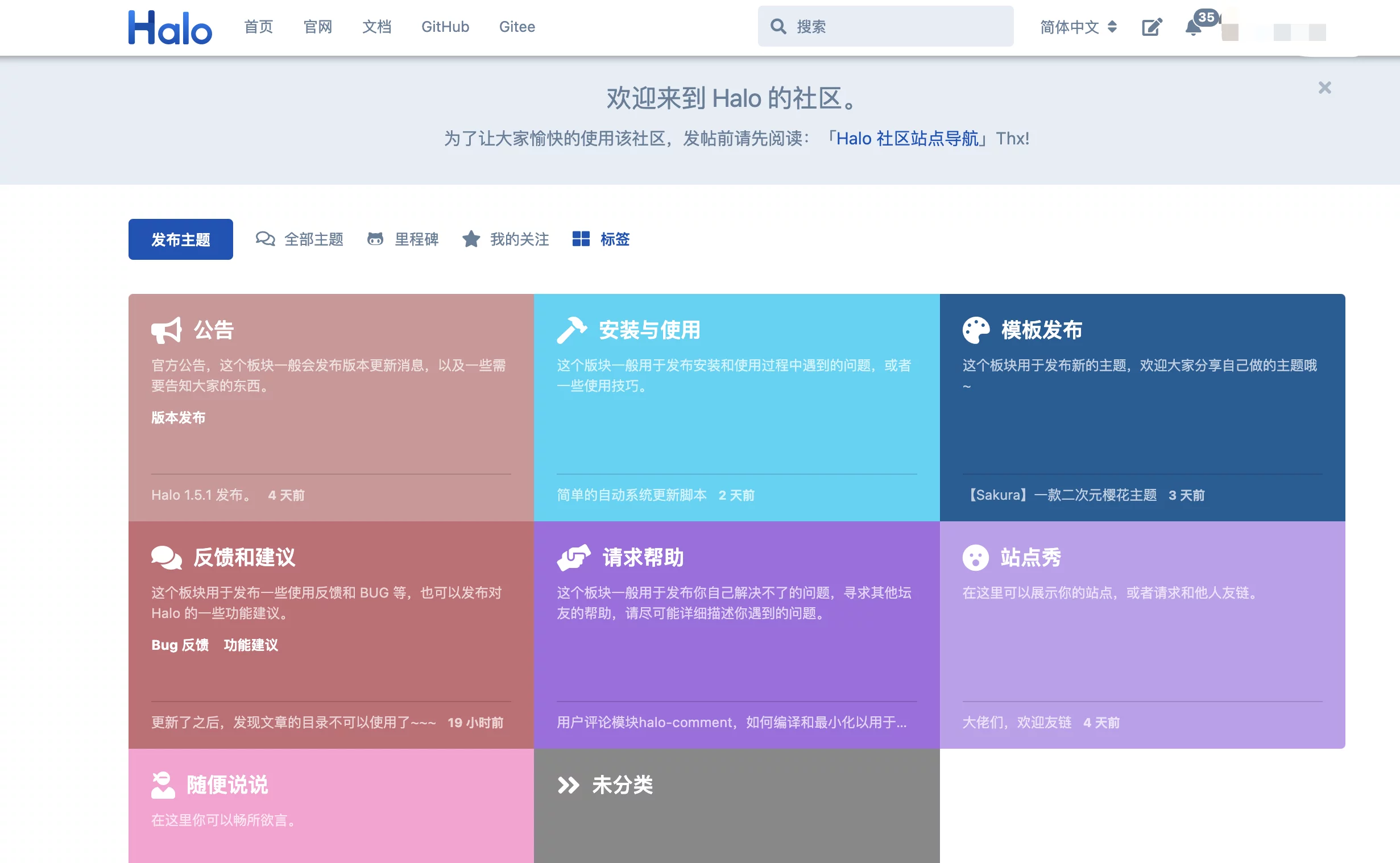This screenshot has width=1400, height=863.
Task: Select the 标签 tab
Action: pyautogui.click(x=601, y=239)
